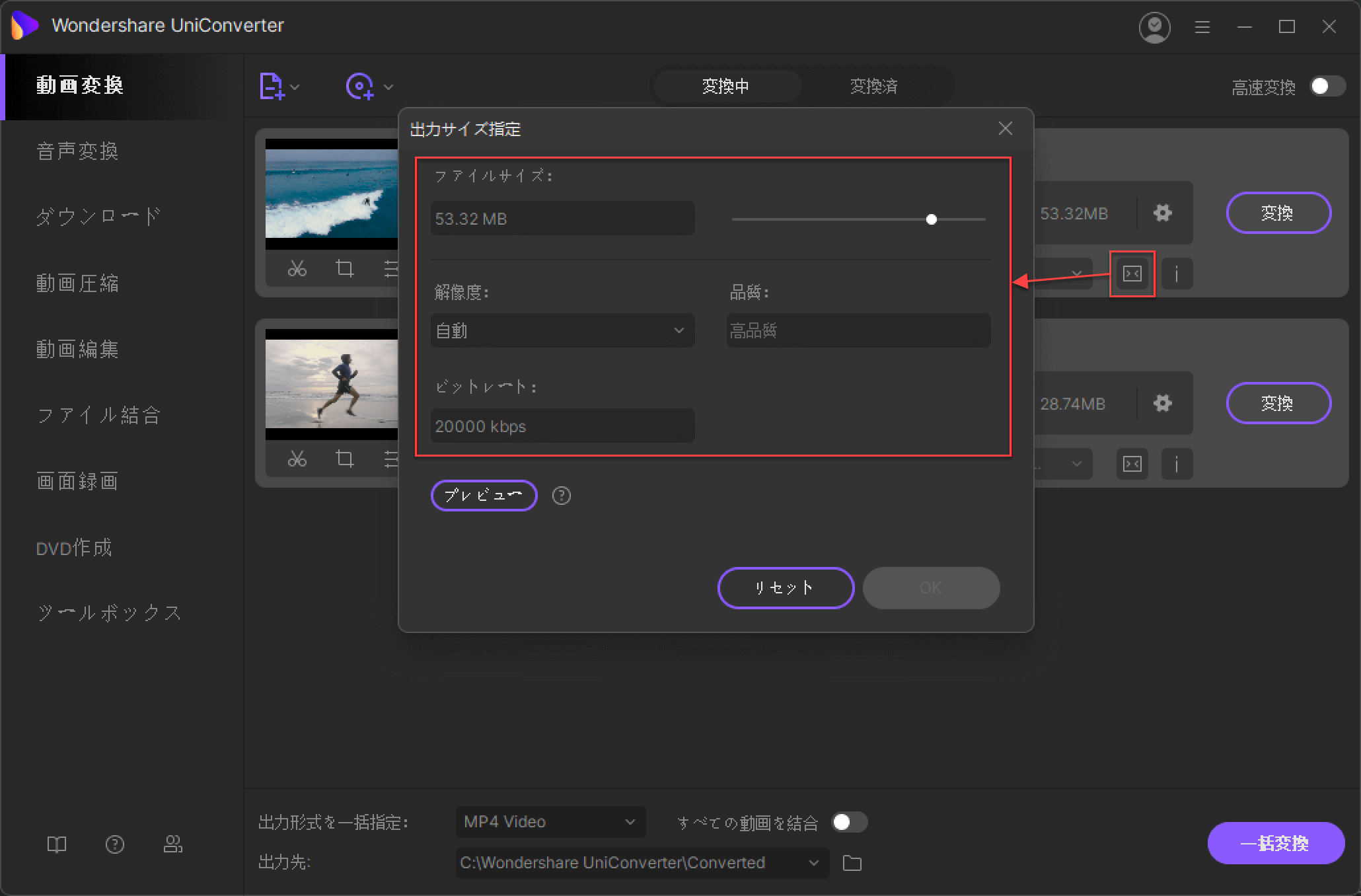Click the 一括変換 button
Image resolution: width=1361 pixels, height=896 pixels.
1276,843
